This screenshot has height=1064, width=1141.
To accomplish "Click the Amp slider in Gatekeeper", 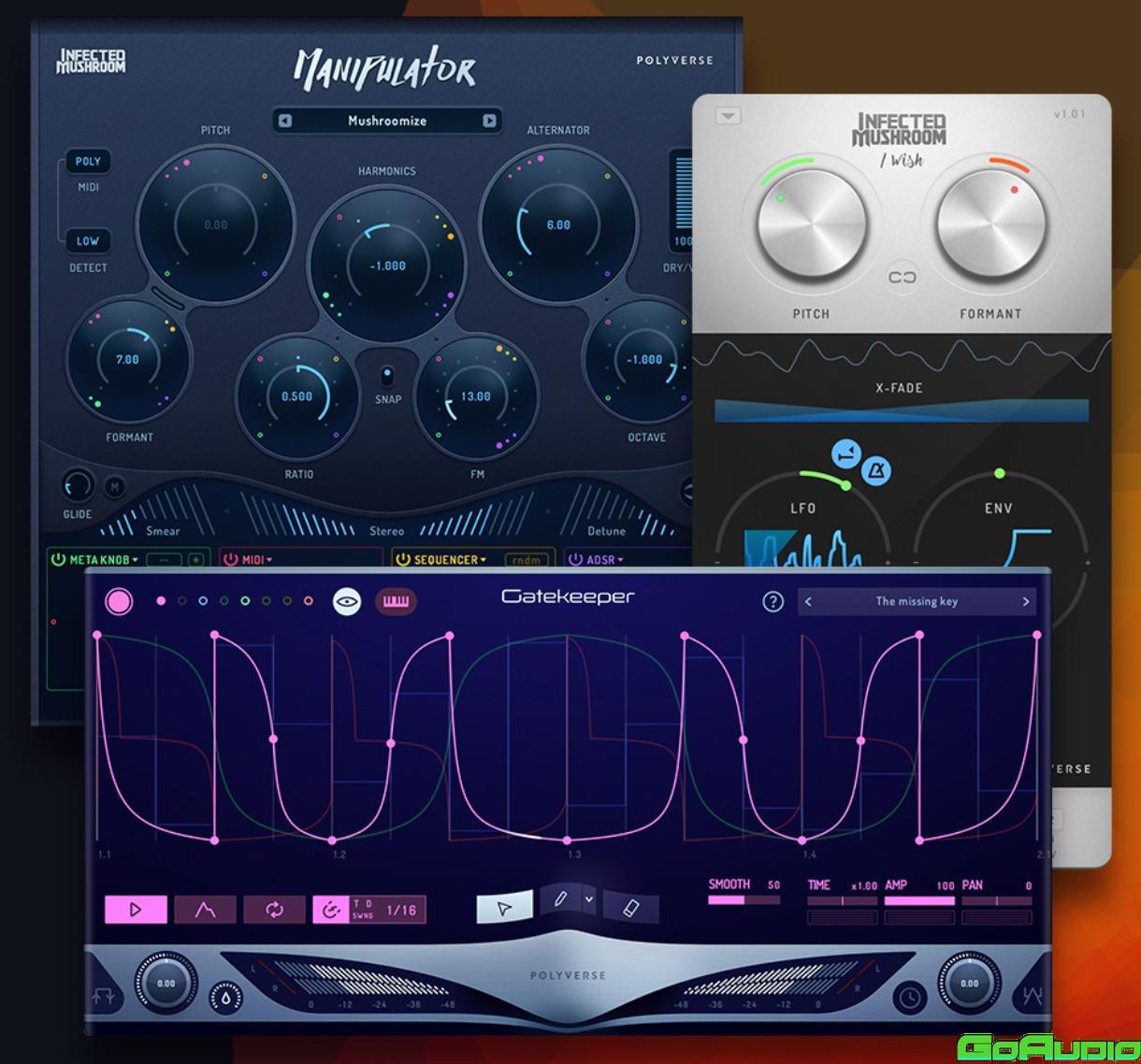I will pyautogui.click(x=919, y=901).
